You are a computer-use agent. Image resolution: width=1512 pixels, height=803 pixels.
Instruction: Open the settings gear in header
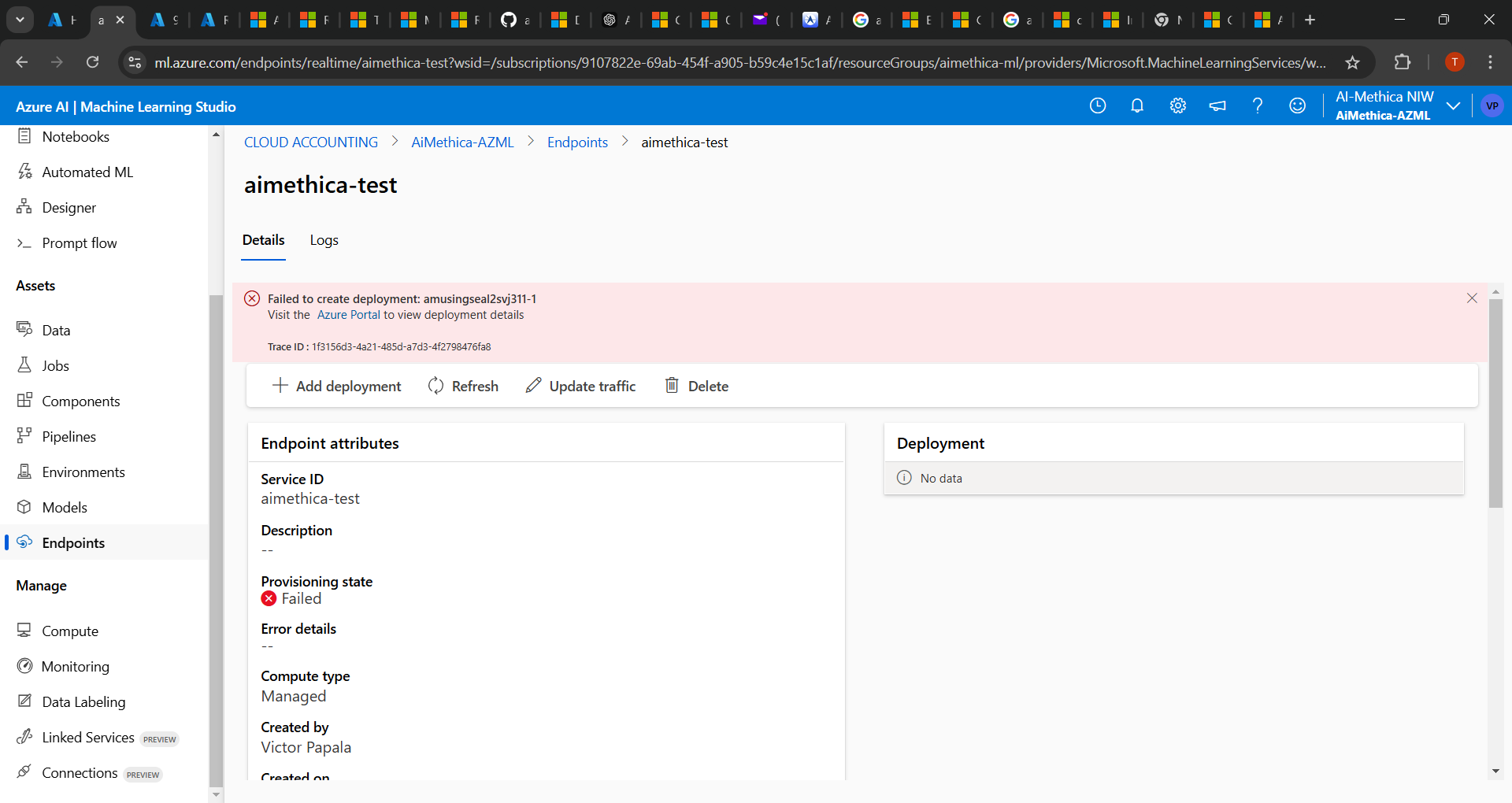pos(1177,105)
